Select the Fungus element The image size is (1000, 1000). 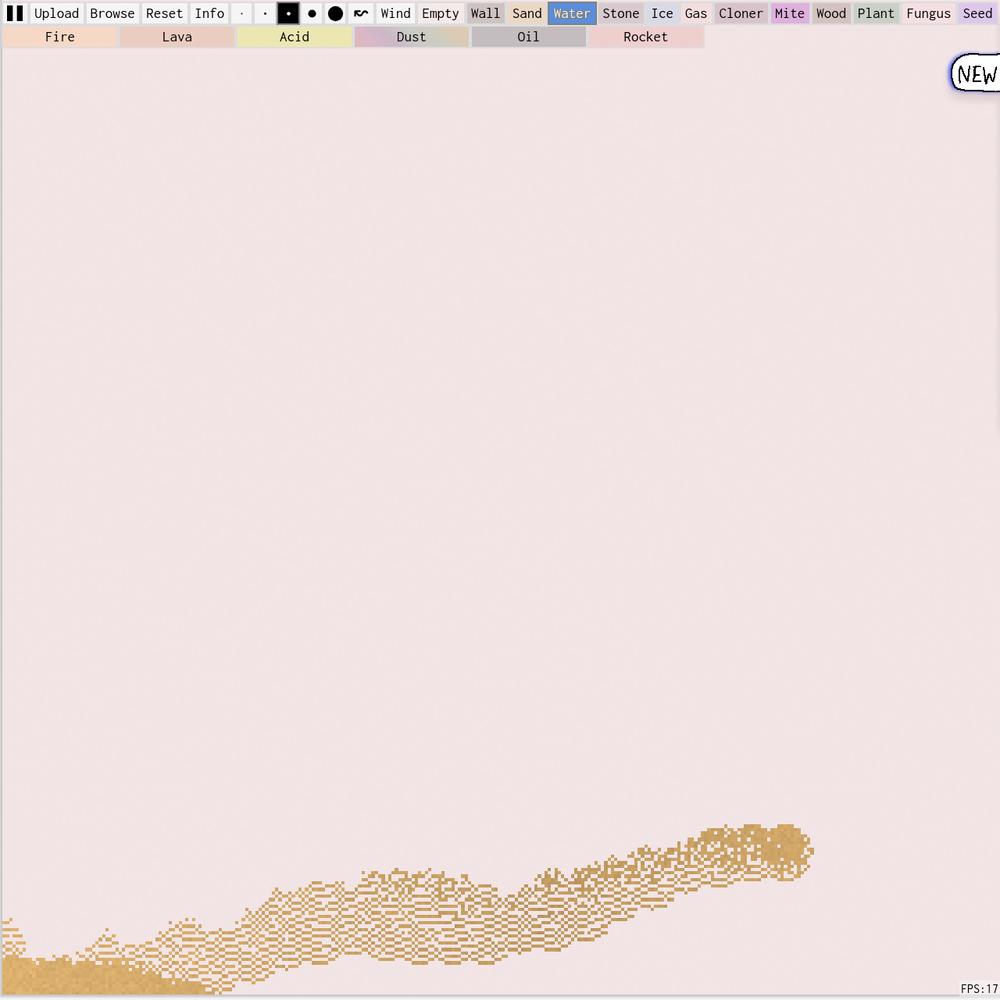[928, 13]
